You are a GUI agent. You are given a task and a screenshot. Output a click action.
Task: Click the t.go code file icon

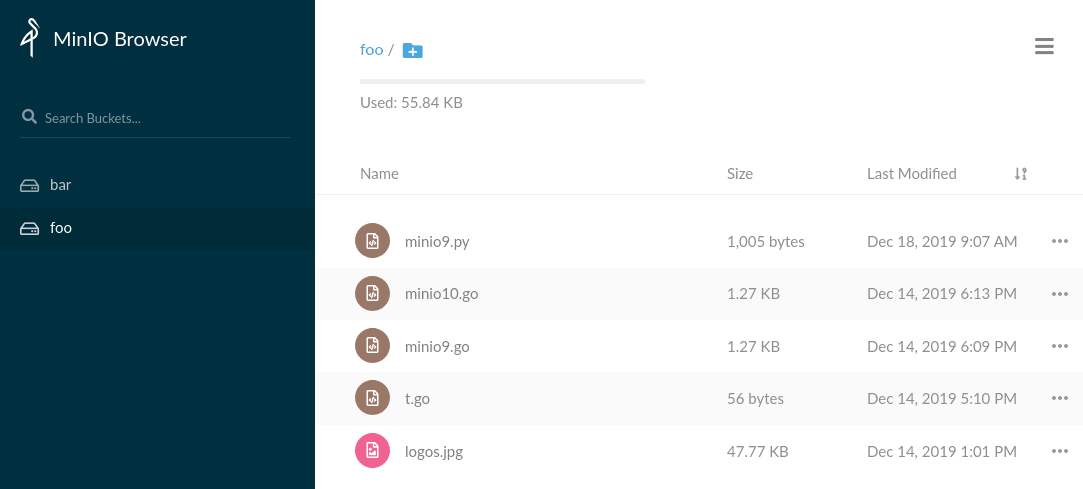point(372,398)
